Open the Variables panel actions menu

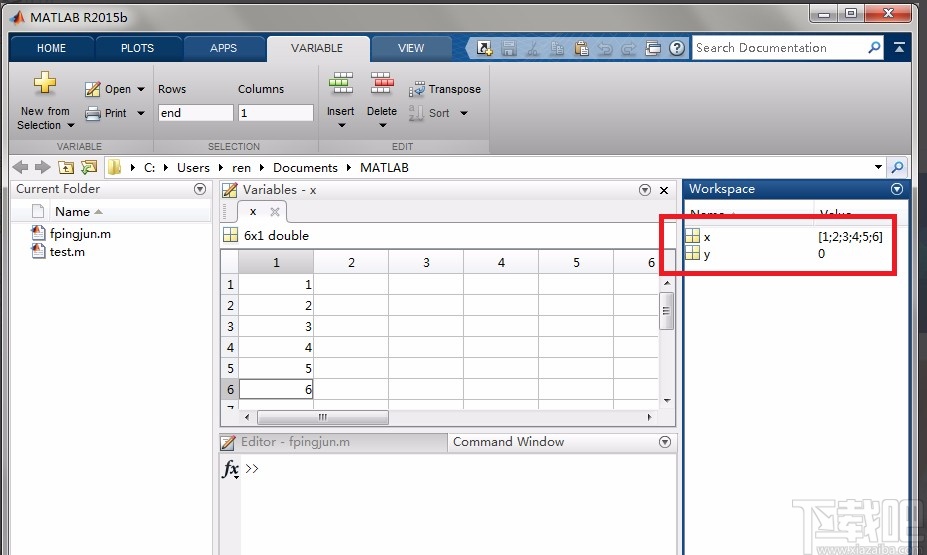pos(645,190)
